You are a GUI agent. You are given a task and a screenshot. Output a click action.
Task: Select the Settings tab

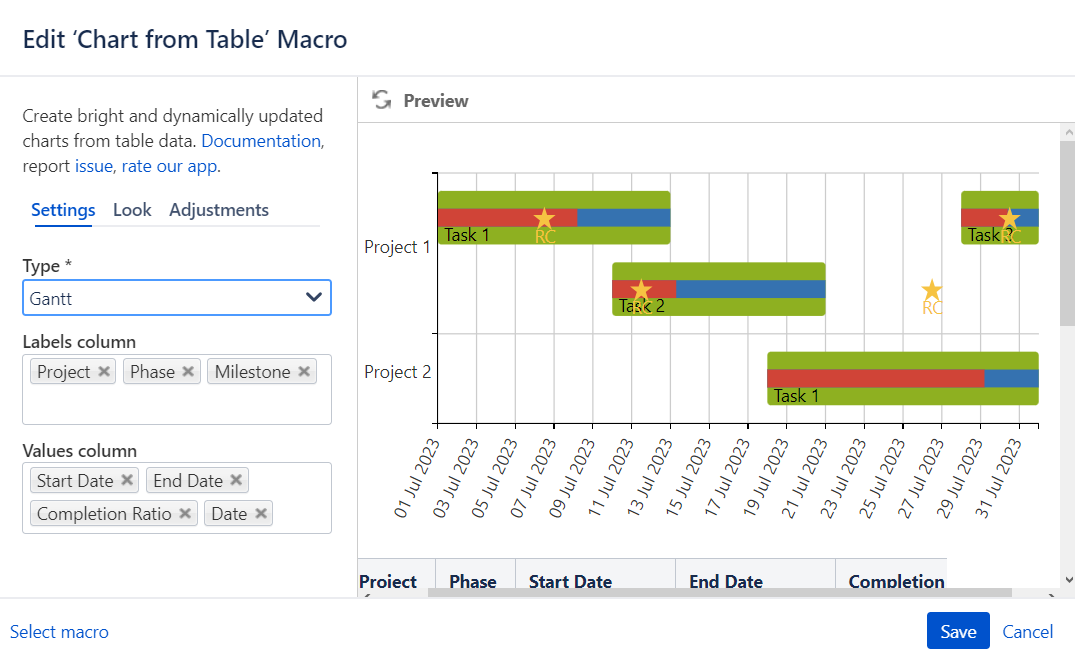(63, 210)
